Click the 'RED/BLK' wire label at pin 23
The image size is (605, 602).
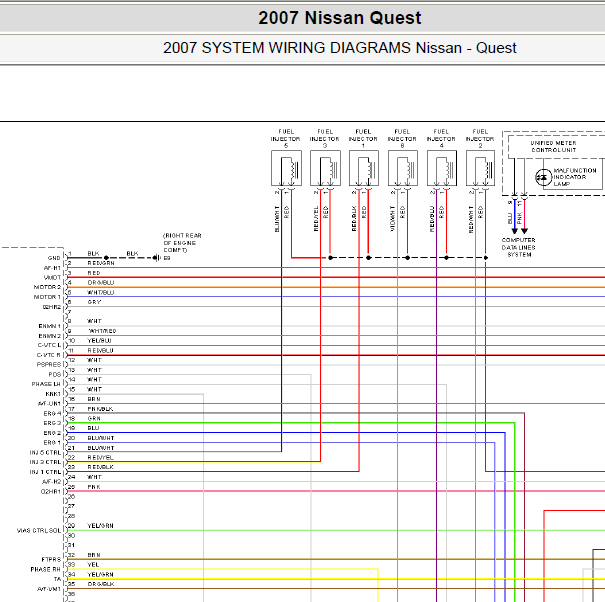(100, 467)
